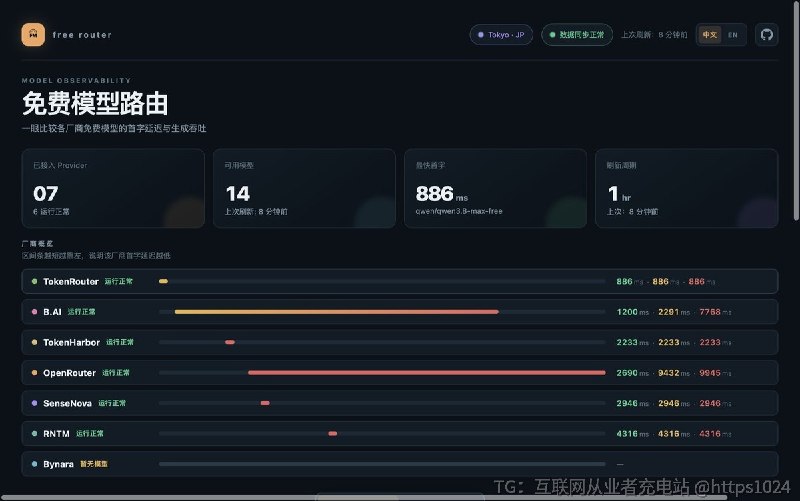Click the OpenRouter status dot
The image size is (800, 501).
[34, 372]
